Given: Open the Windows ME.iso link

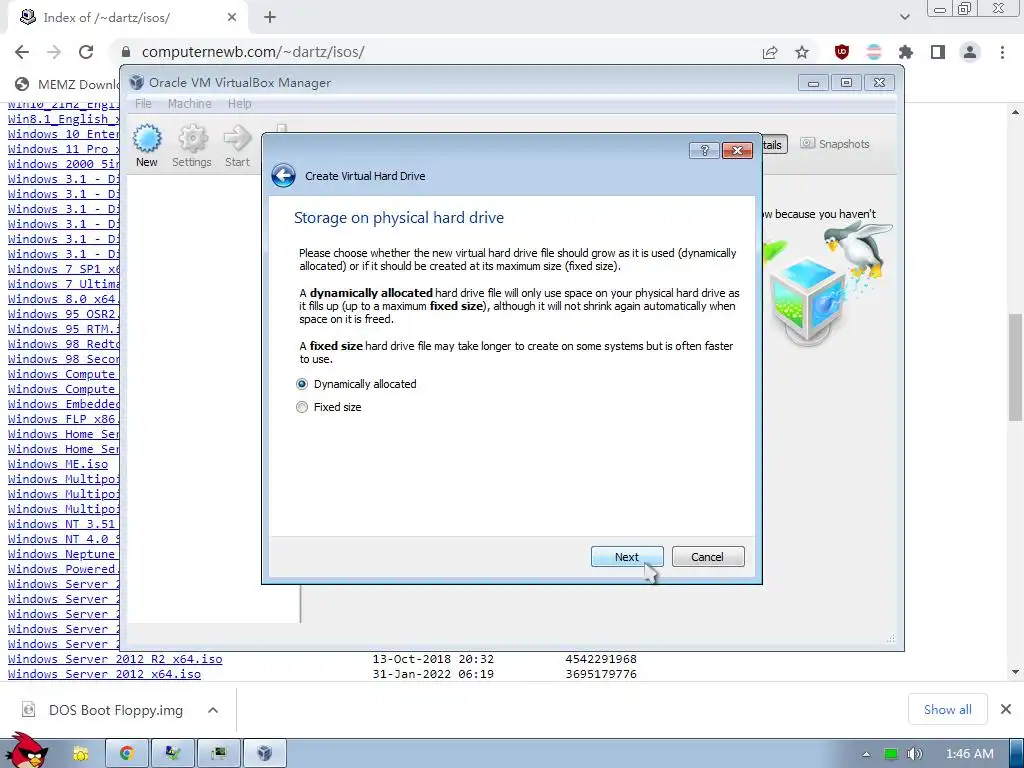Looking at the screenshot, I should (x=58, y=464).
